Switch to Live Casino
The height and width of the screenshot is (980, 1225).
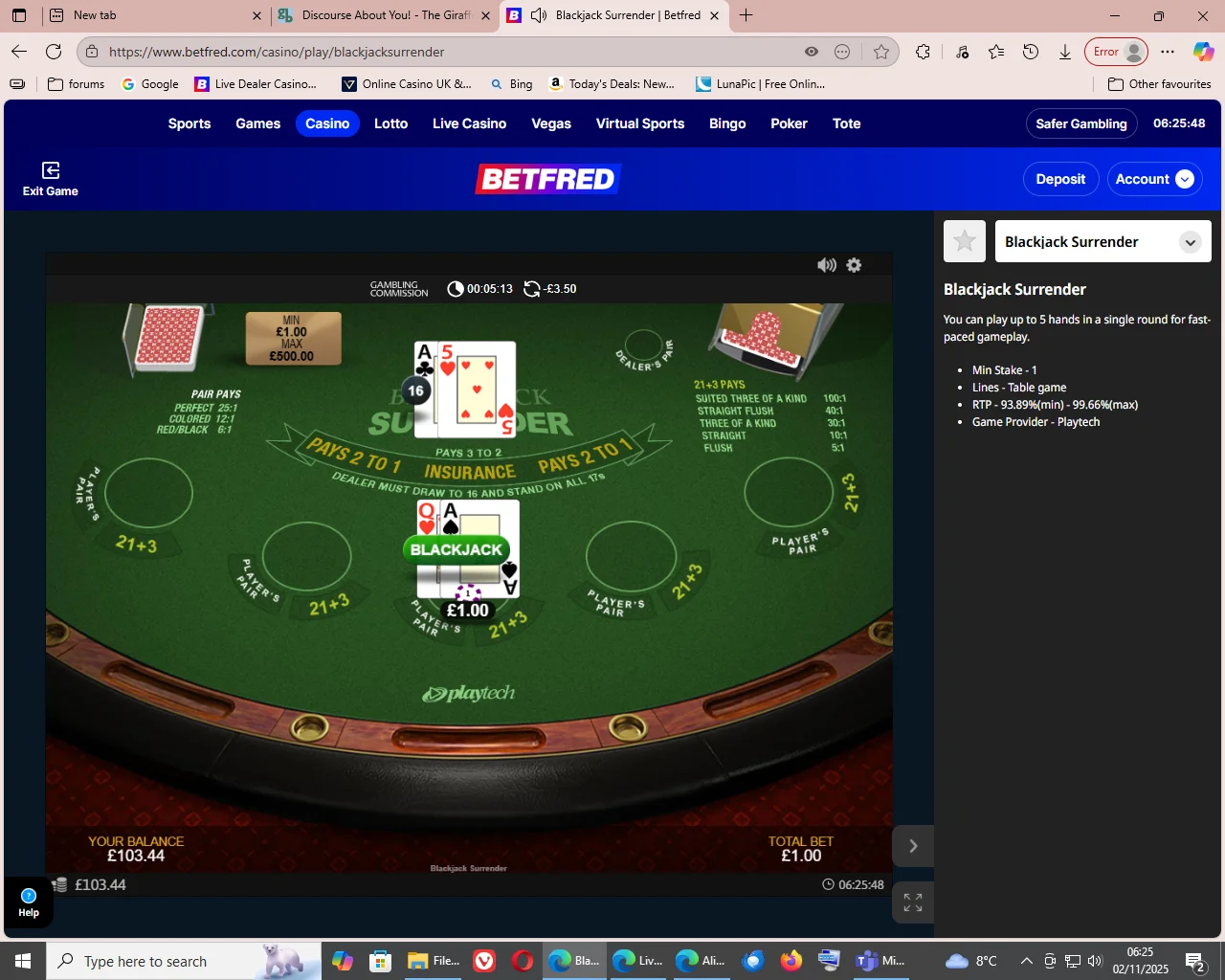tap(469, 123)
